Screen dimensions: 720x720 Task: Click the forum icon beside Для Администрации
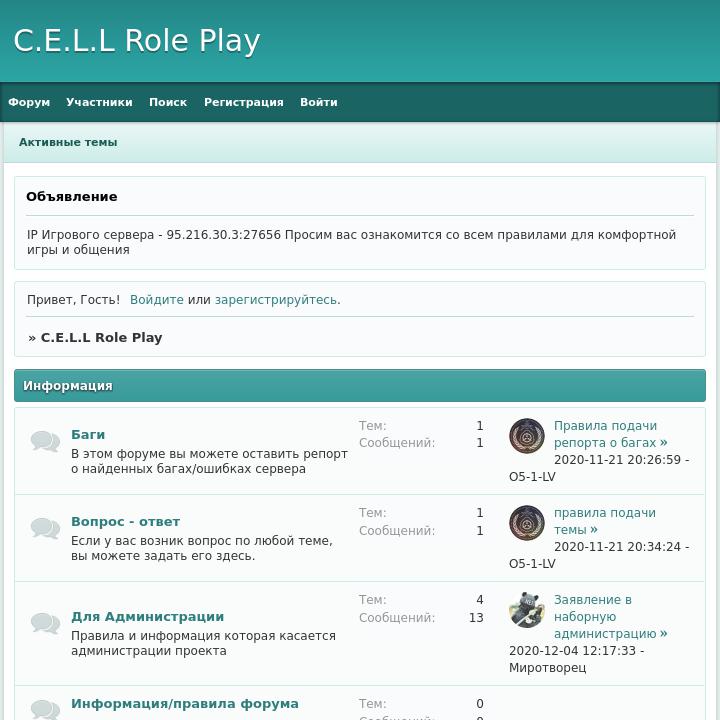pyautogui.click(x=45, y=623)
